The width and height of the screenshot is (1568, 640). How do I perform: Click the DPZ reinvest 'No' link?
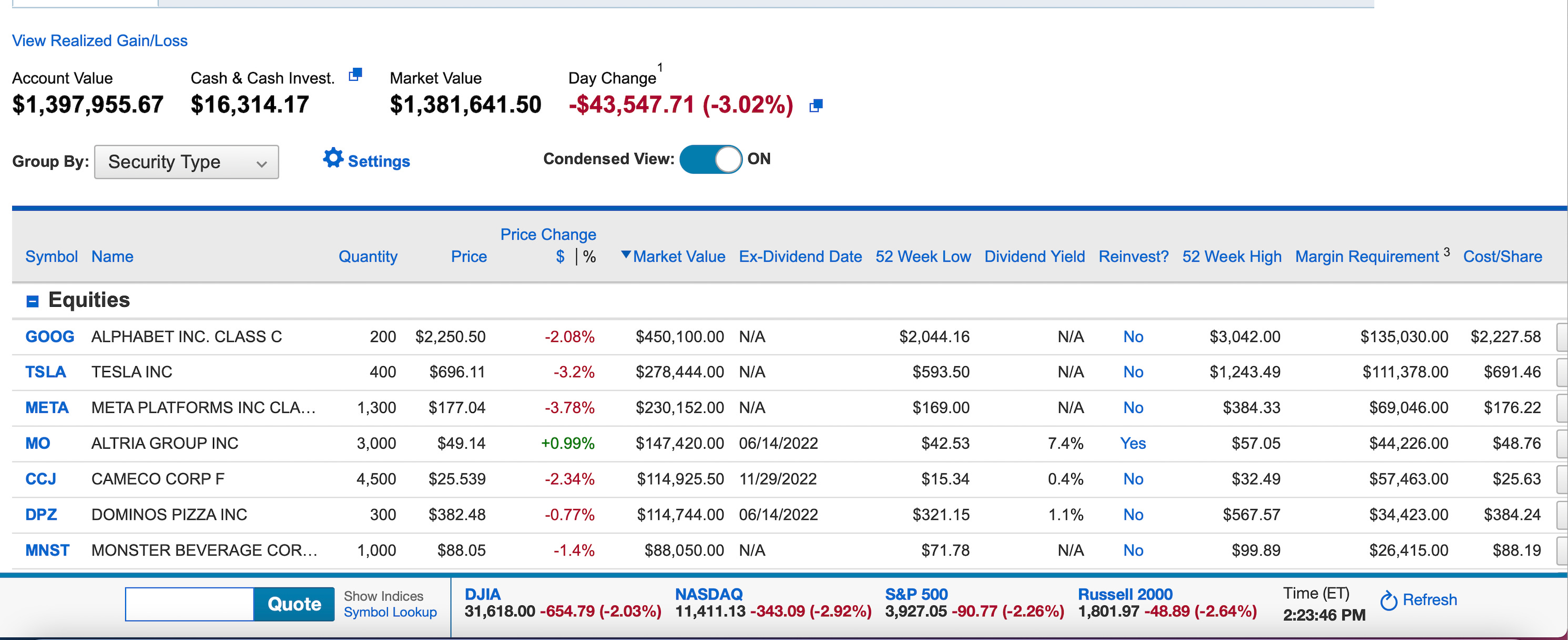coord(1133,514)
